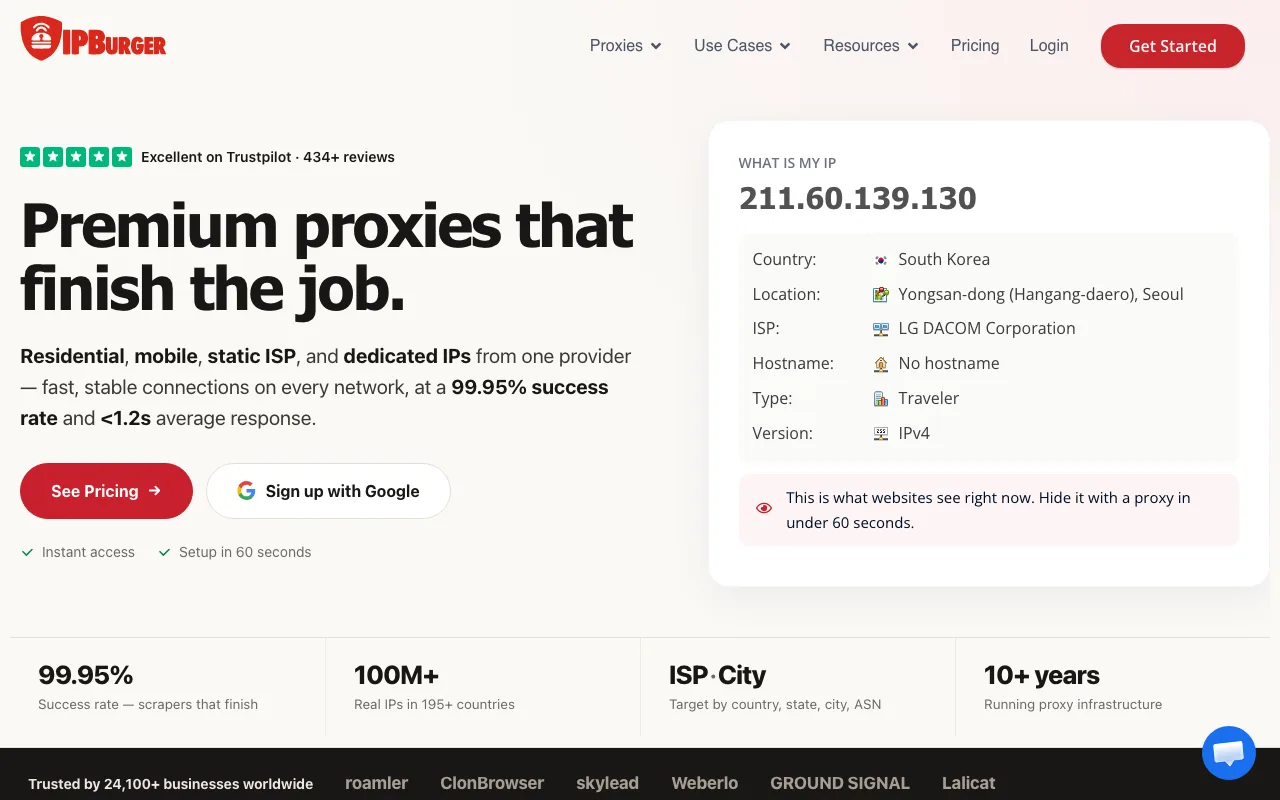The height and width of the screenshot is (800, 1280).
Task: Open the Pricing nav link
Action: [x=975, y=46]
